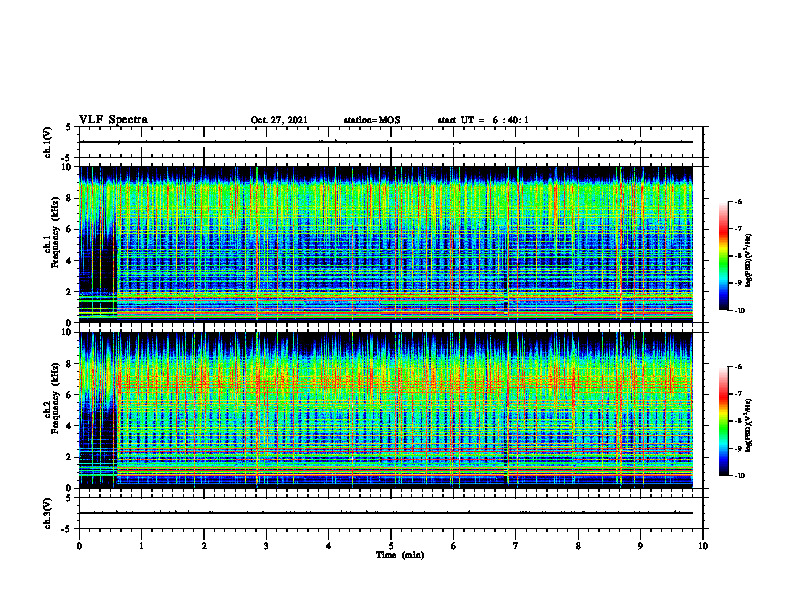Viewport: 792px width, 612px height.
Task: Click the "-6" label on ch.1 color bar
Action: (x=738, y=201)
